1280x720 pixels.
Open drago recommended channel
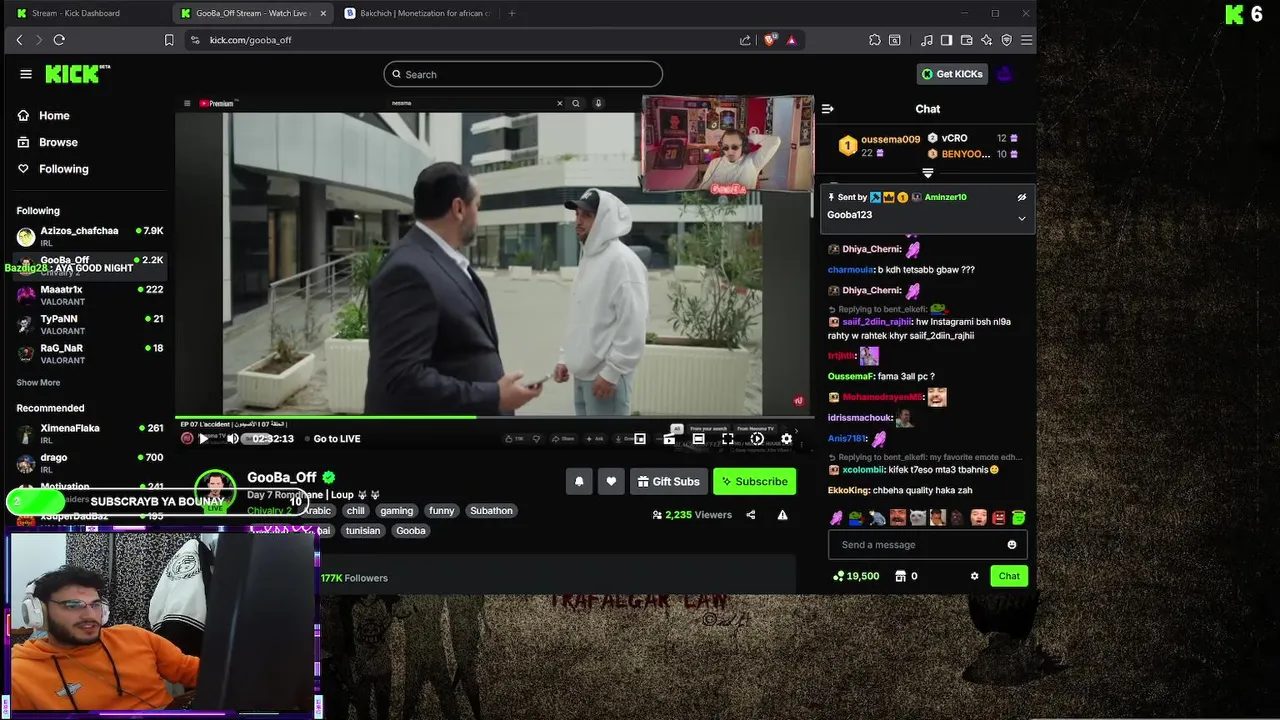tap(89, 463)
